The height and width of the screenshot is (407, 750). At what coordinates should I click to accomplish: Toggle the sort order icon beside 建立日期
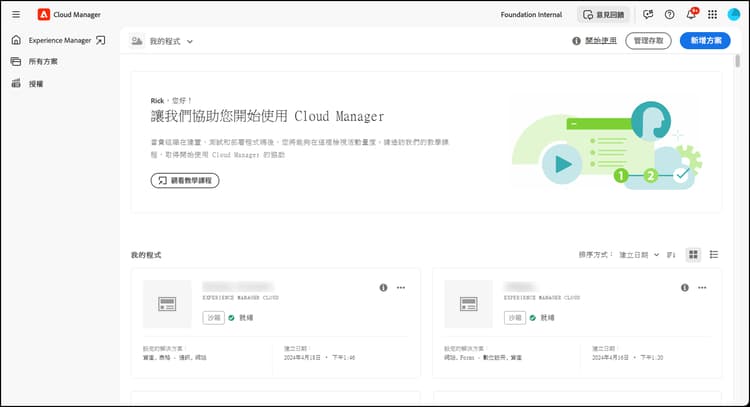point(671,255)
